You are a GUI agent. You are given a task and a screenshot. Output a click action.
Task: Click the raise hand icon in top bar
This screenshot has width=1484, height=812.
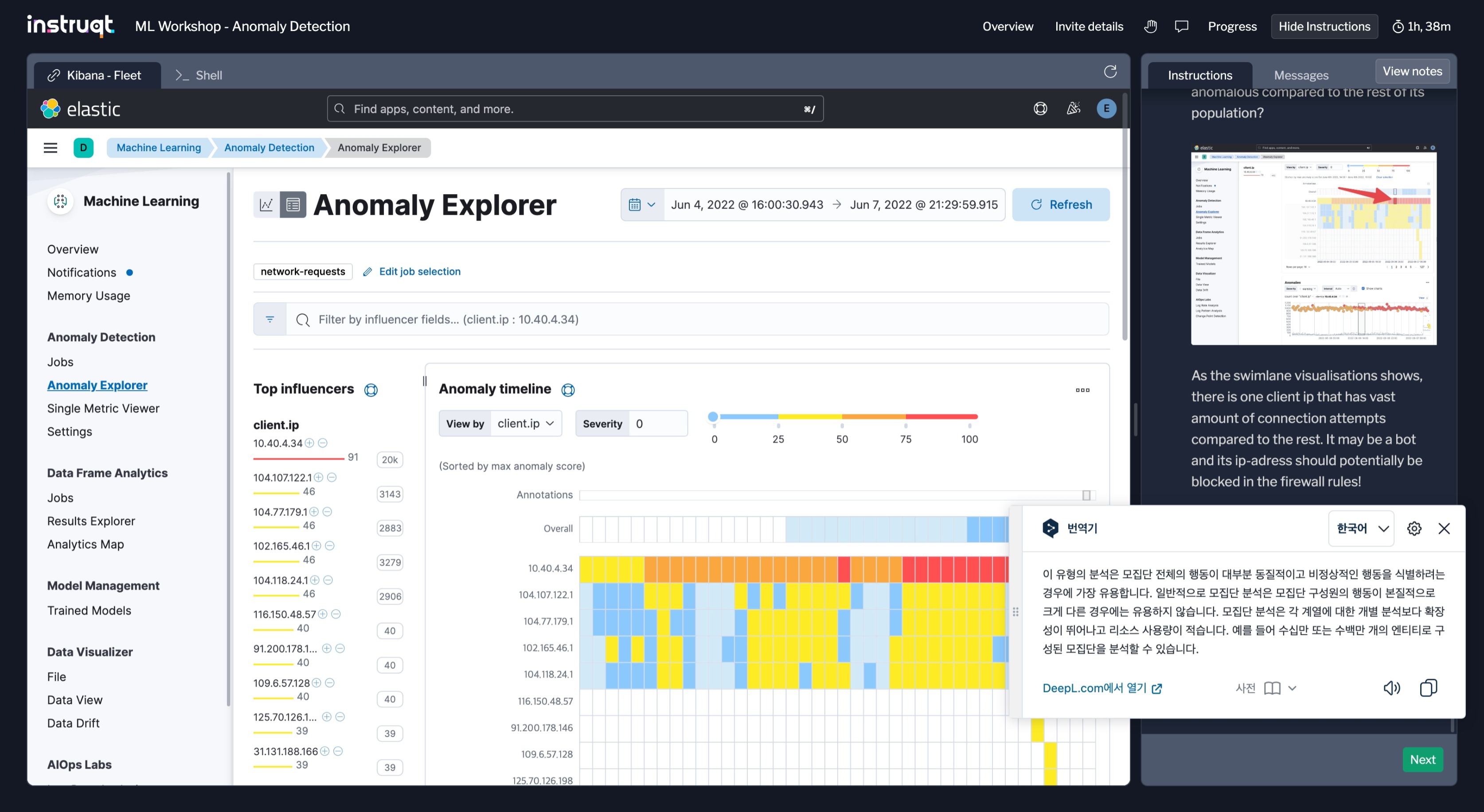(1150, 27)
